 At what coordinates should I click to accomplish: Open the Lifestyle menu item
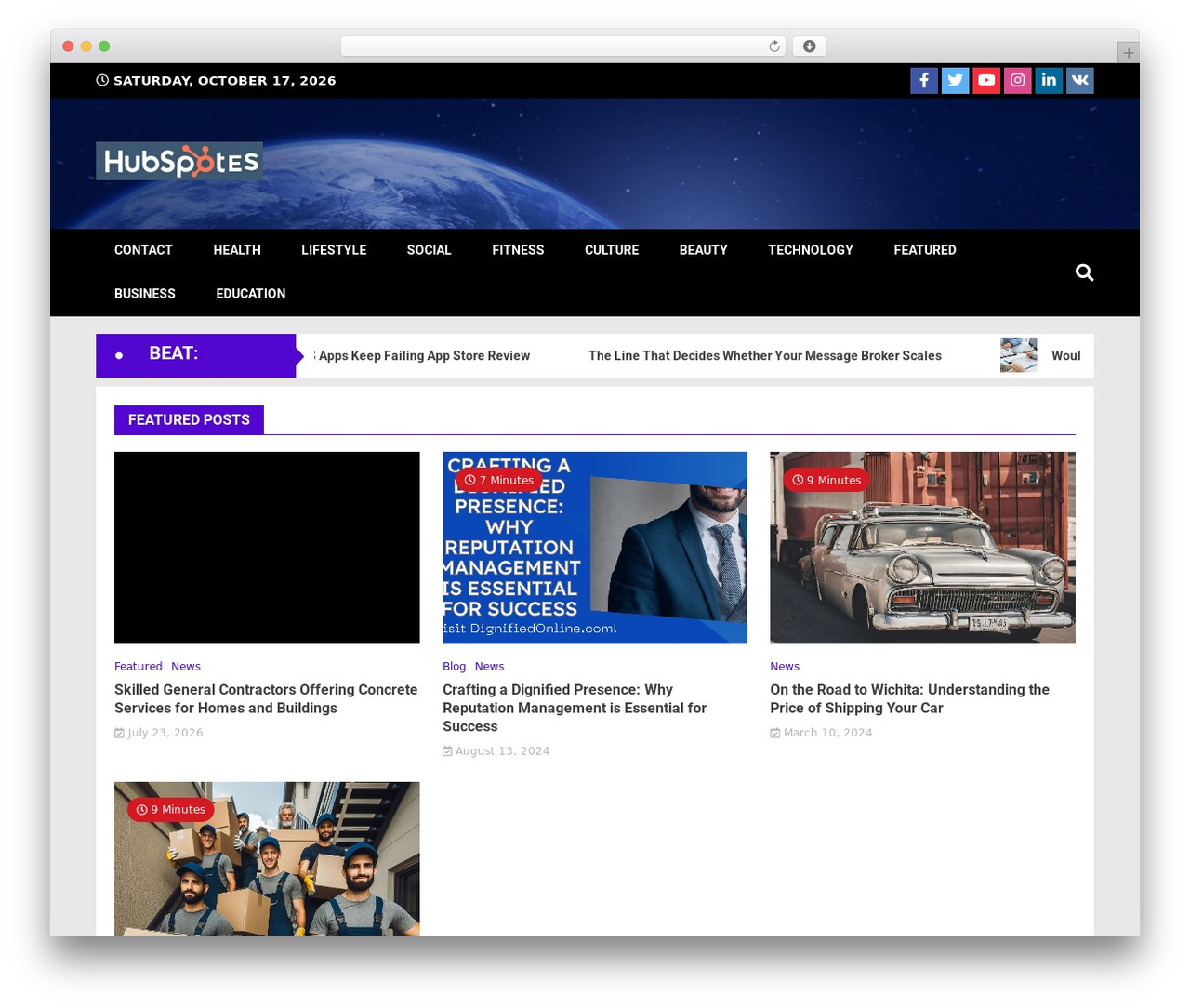334,250
